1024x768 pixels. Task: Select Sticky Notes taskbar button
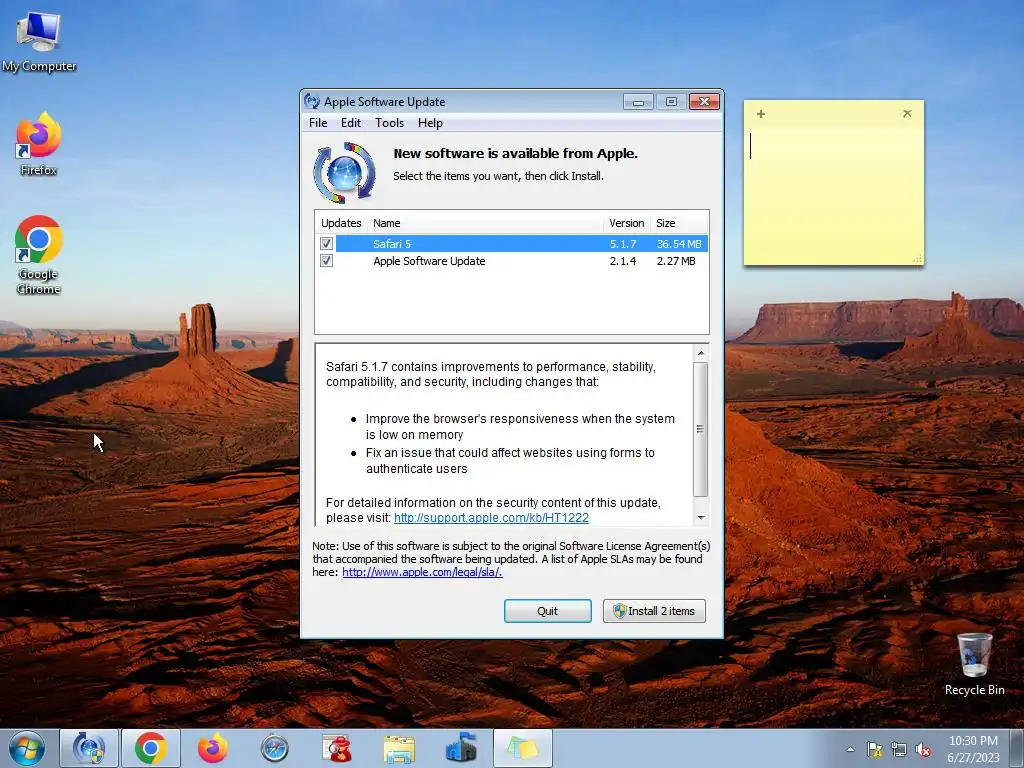click(x=523, y=748)
